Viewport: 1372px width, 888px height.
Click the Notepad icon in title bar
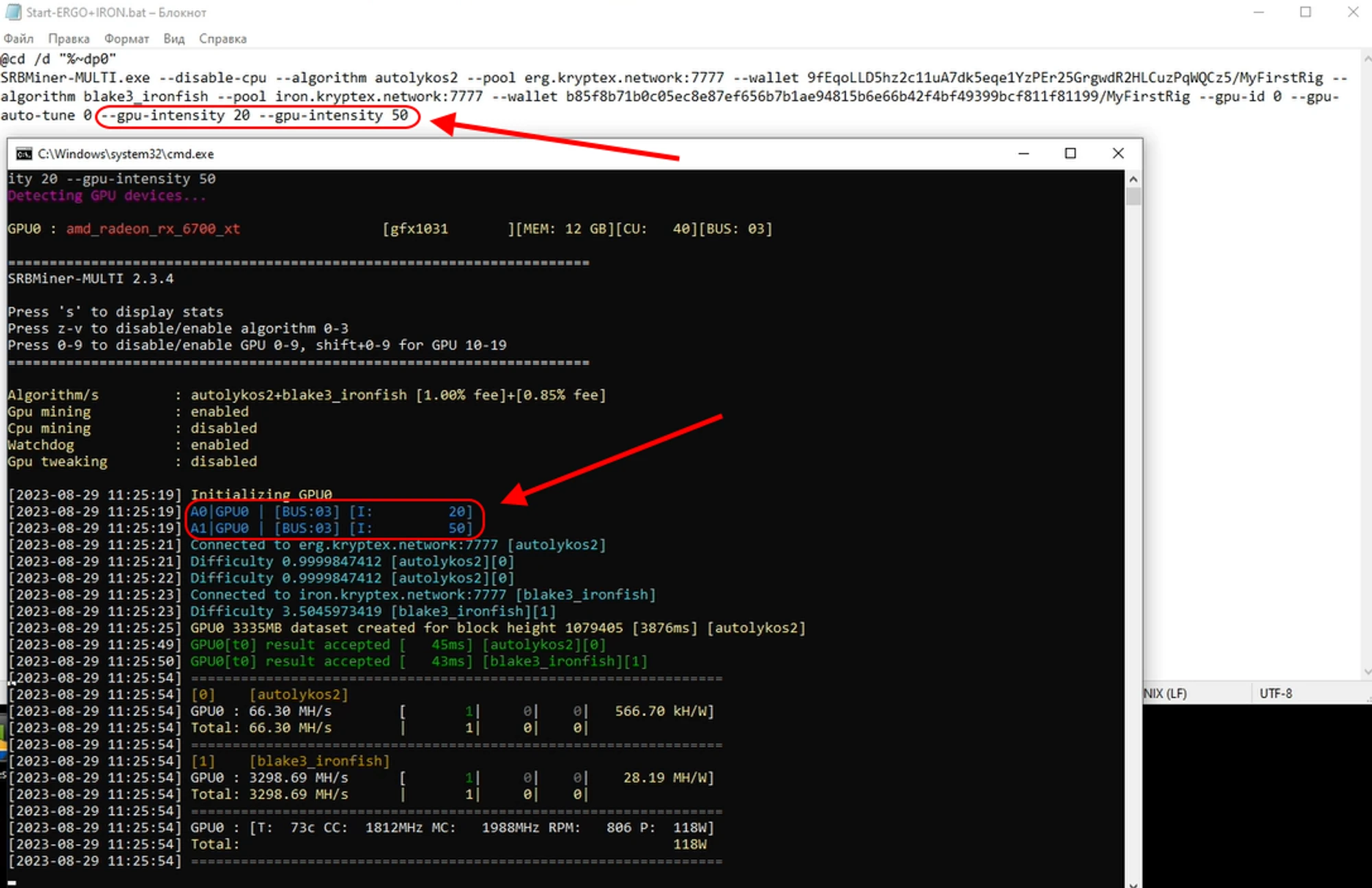click(13, 12)
